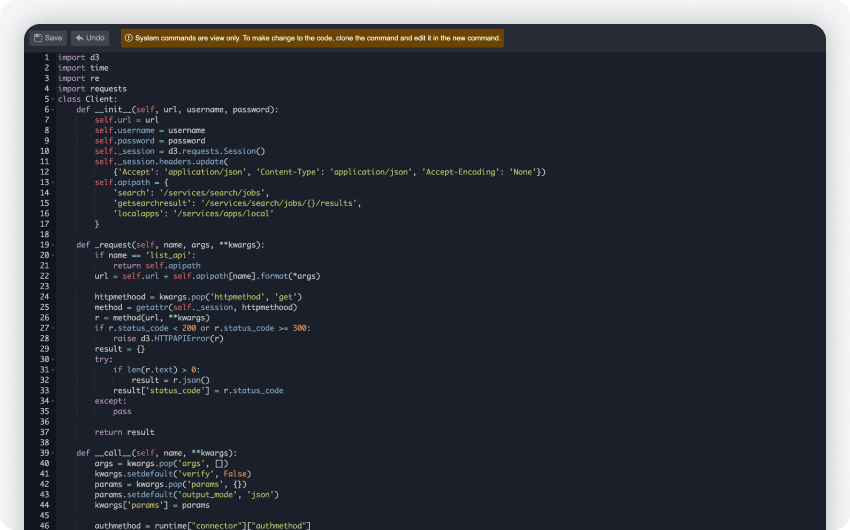The width and height of the screenshot is (850, 530).
Task: Click the warning icon in the orange banner
Action: [x=129, y=38]
